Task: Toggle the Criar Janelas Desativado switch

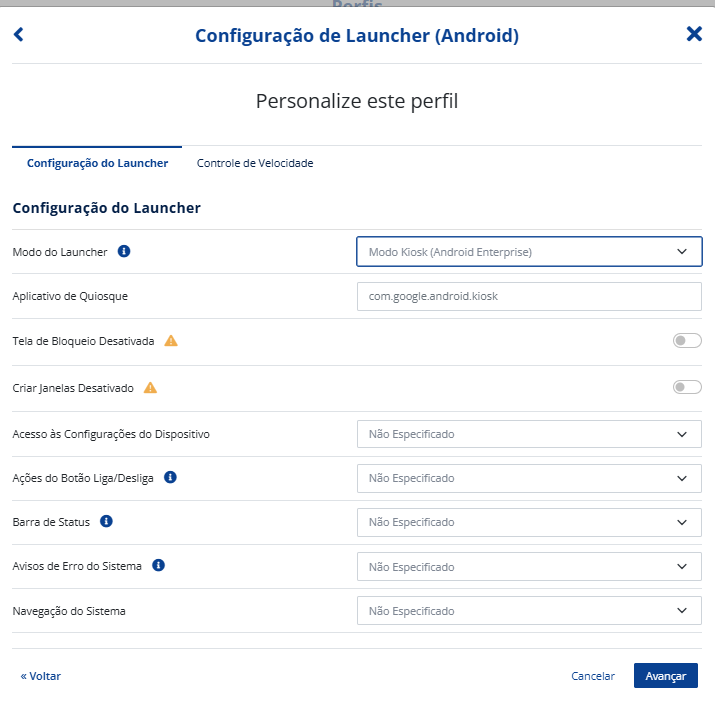Action: (x=687, y=387)
